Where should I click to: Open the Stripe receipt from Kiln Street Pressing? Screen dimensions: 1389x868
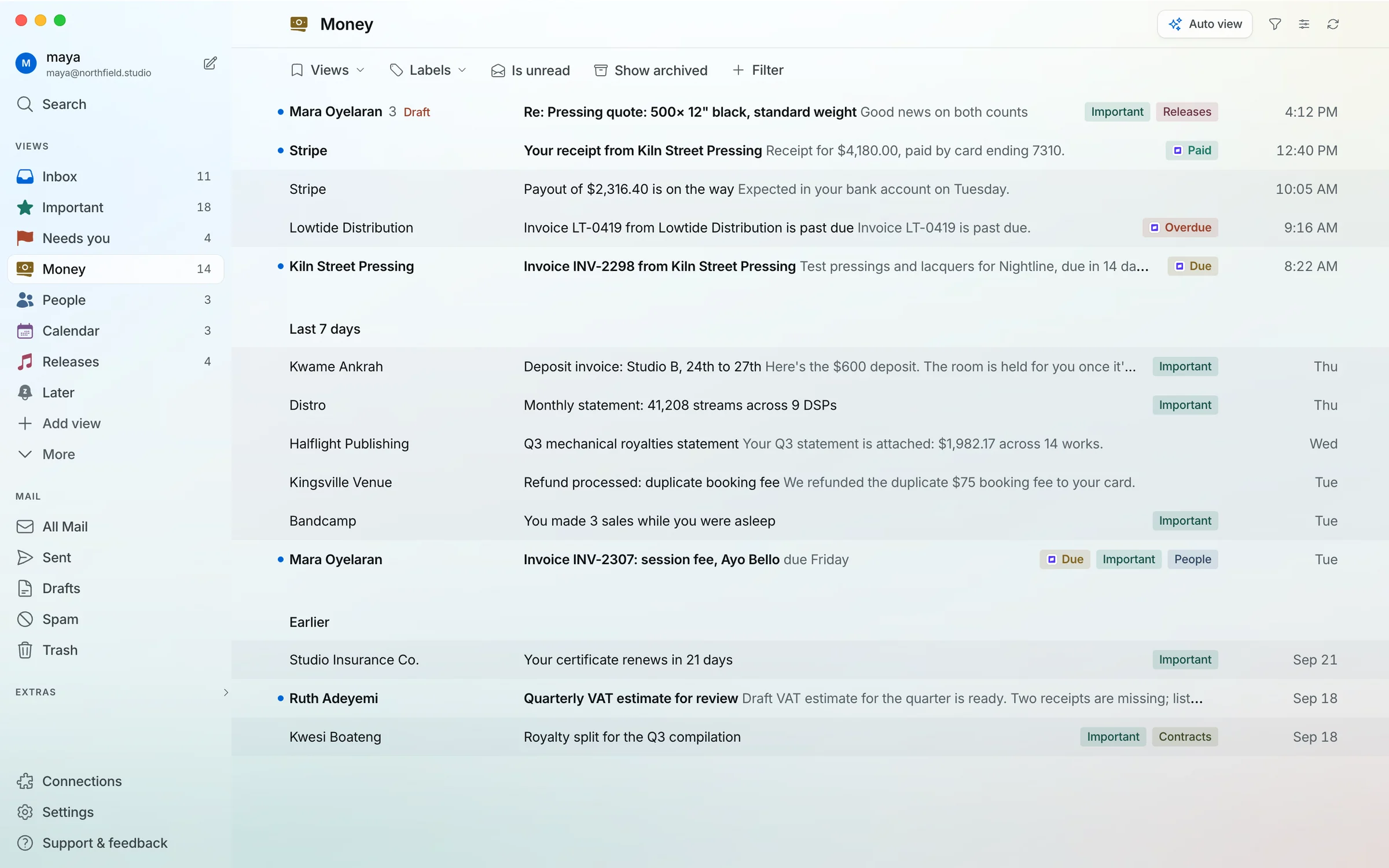coord(810,150)
